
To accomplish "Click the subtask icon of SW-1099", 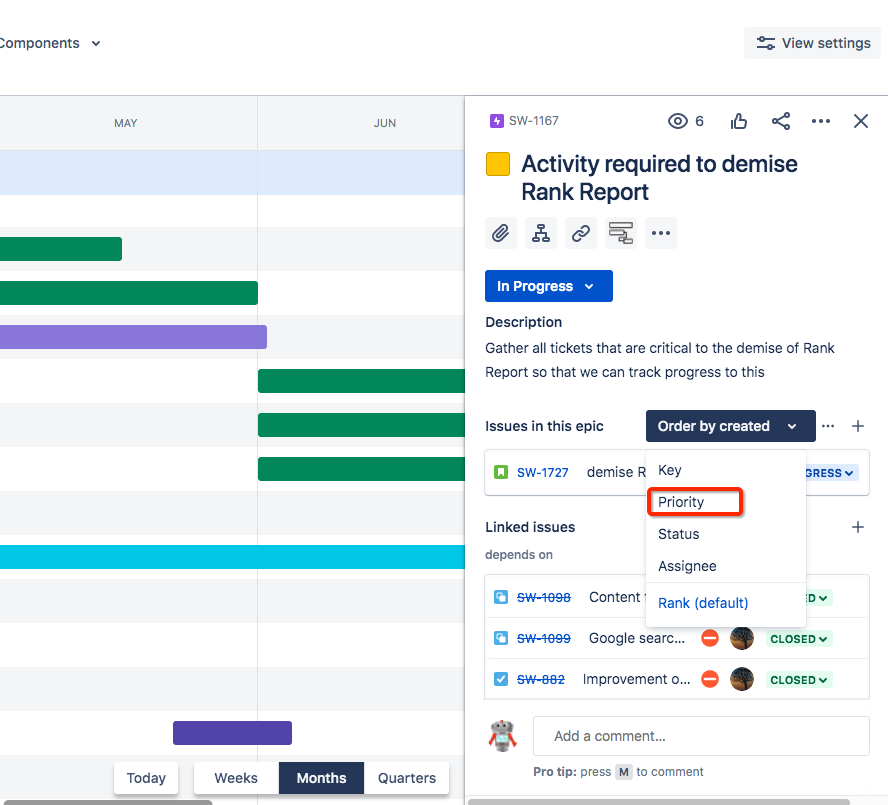I will click(x=501, y=638).
